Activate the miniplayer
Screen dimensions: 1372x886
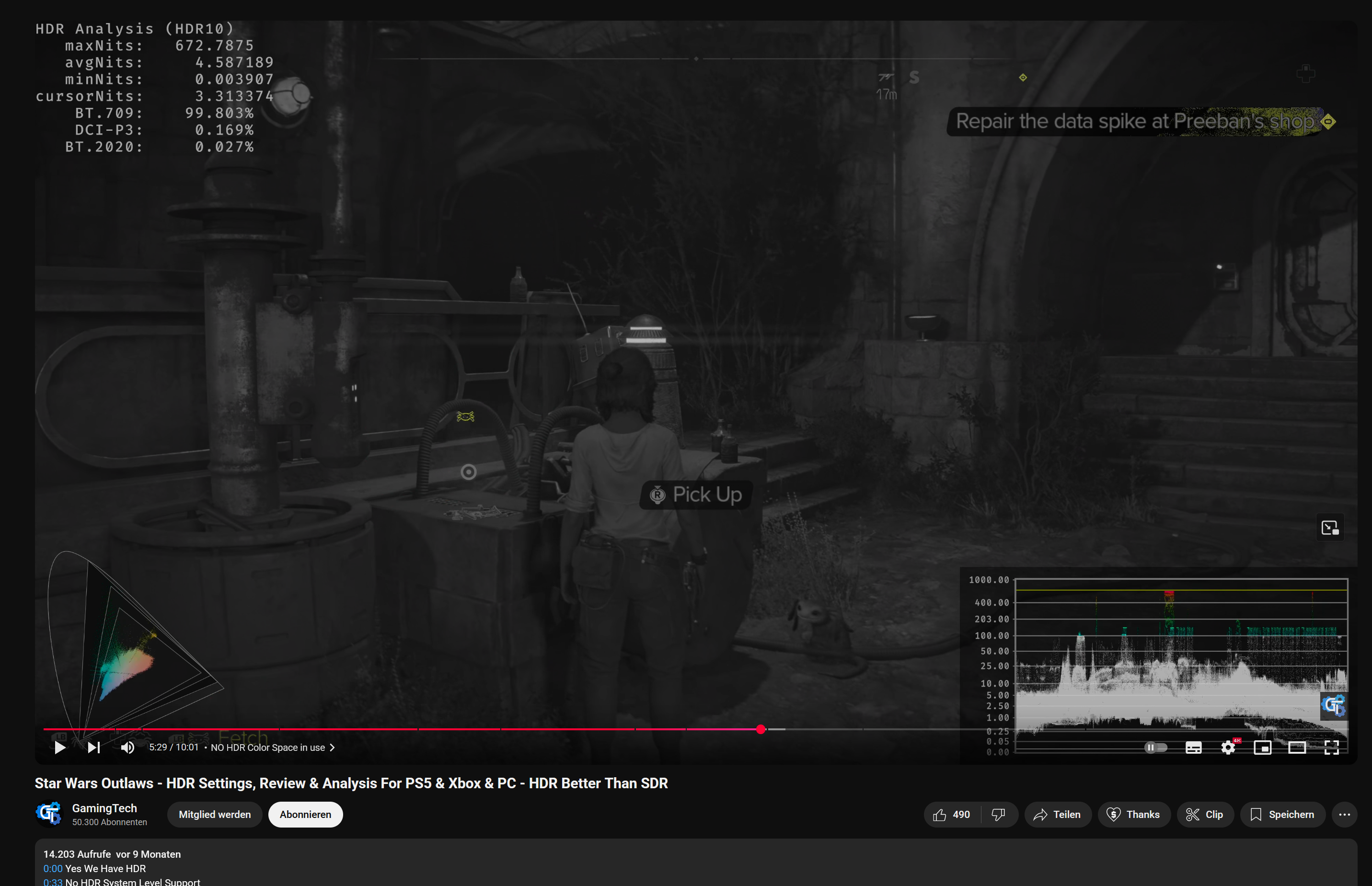tap(1263, 747)
